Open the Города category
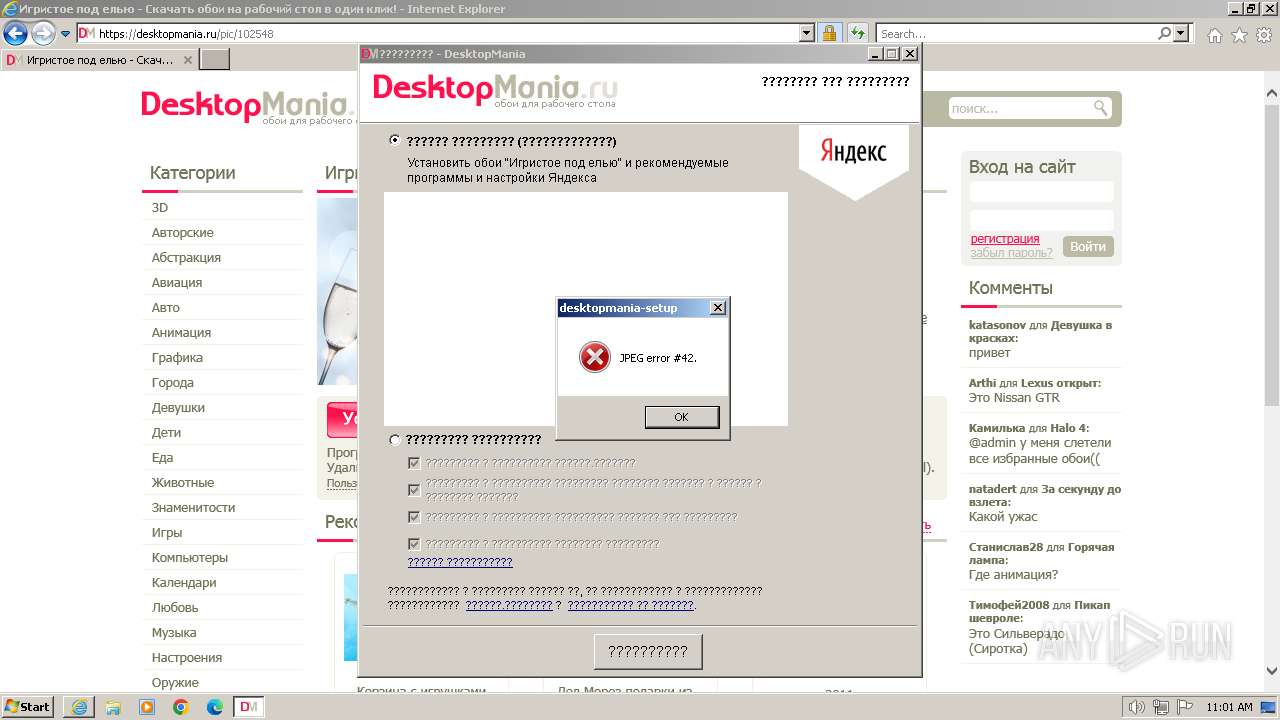 point(173,382)
